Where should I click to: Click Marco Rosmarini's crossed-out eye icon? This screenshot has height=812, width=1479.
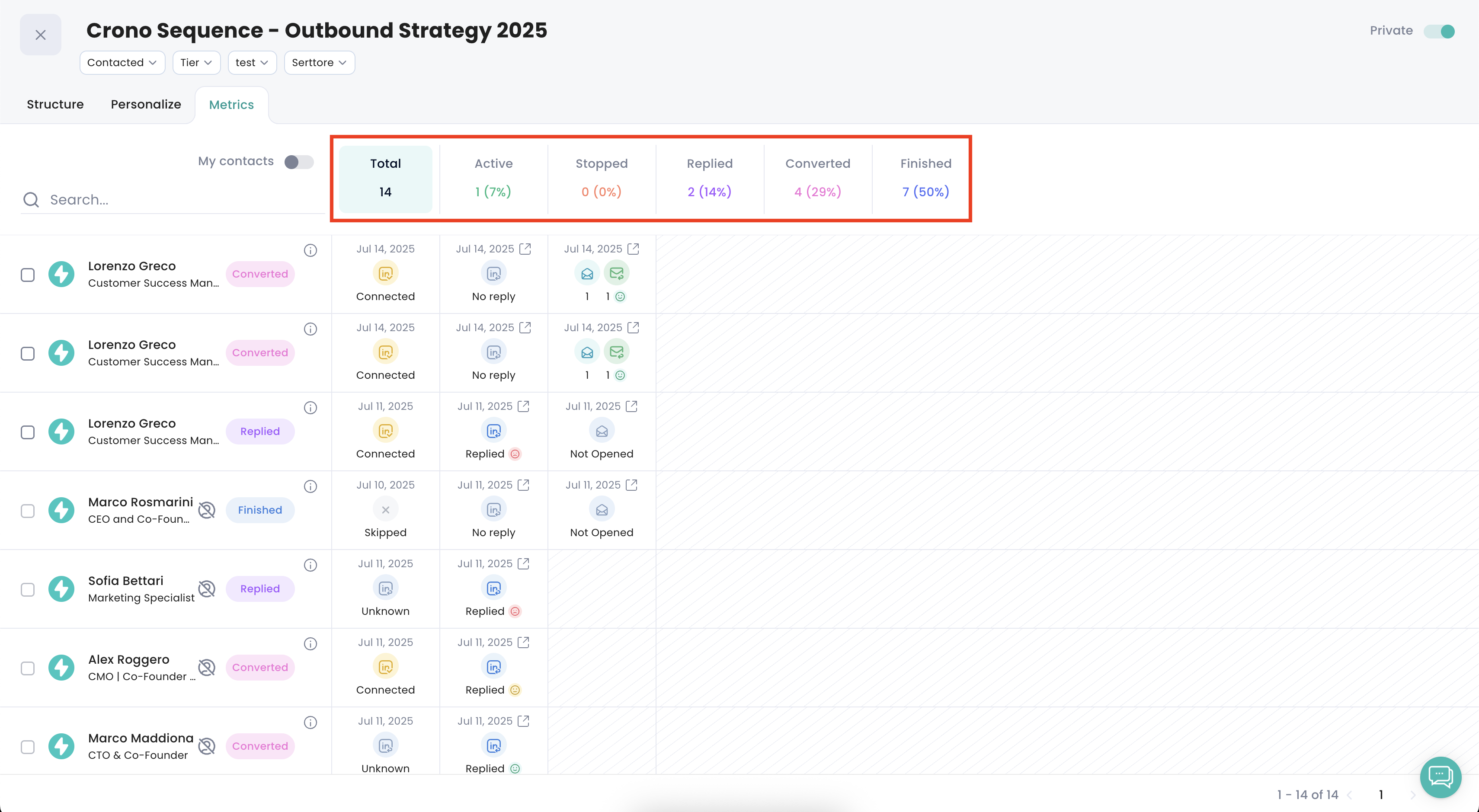click(x=207, y=510)
